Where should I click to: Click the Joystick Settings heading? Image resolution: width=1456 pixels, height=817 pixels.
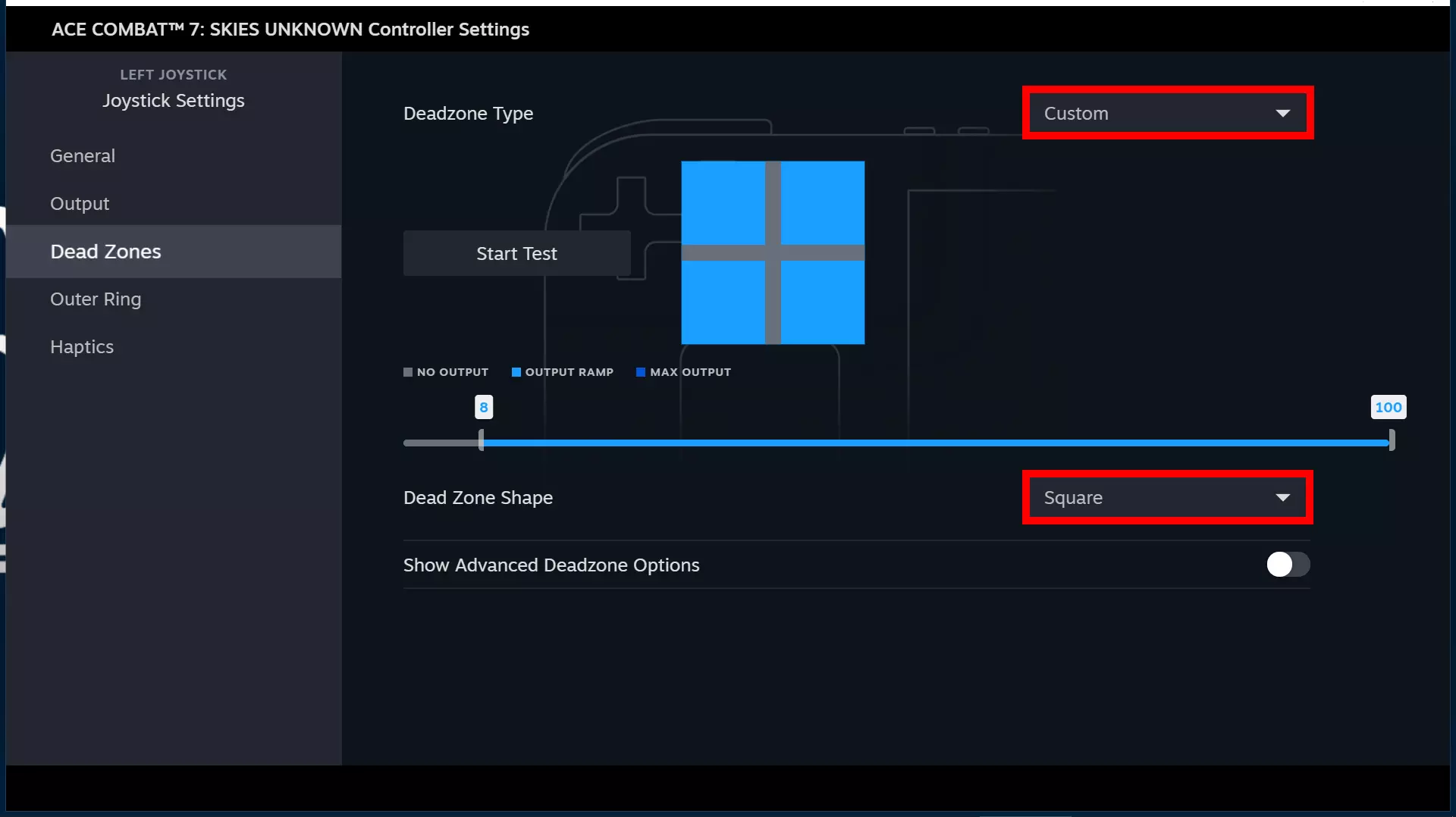(x=174, y=101)
